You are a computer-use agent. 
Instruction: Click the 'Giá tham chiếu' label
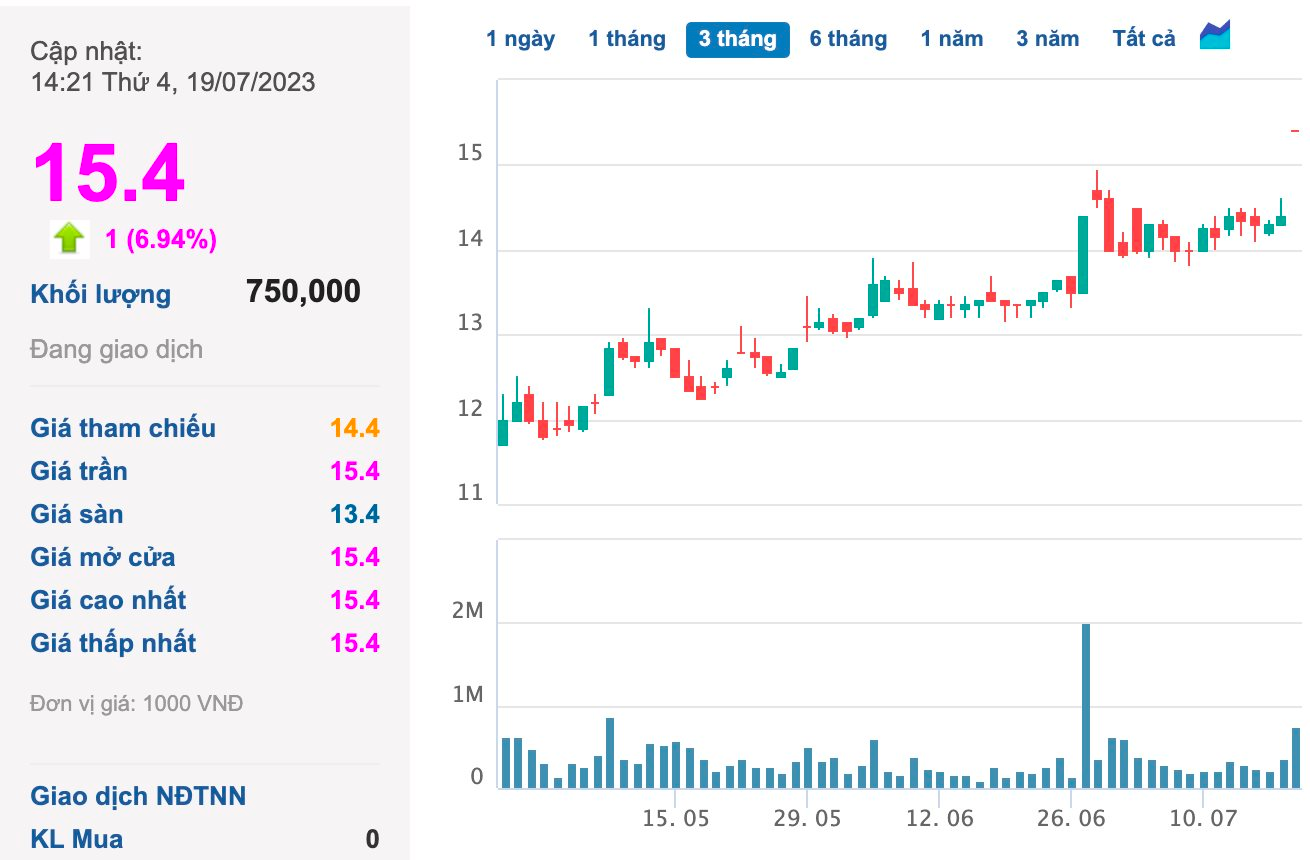pos(123,428)
